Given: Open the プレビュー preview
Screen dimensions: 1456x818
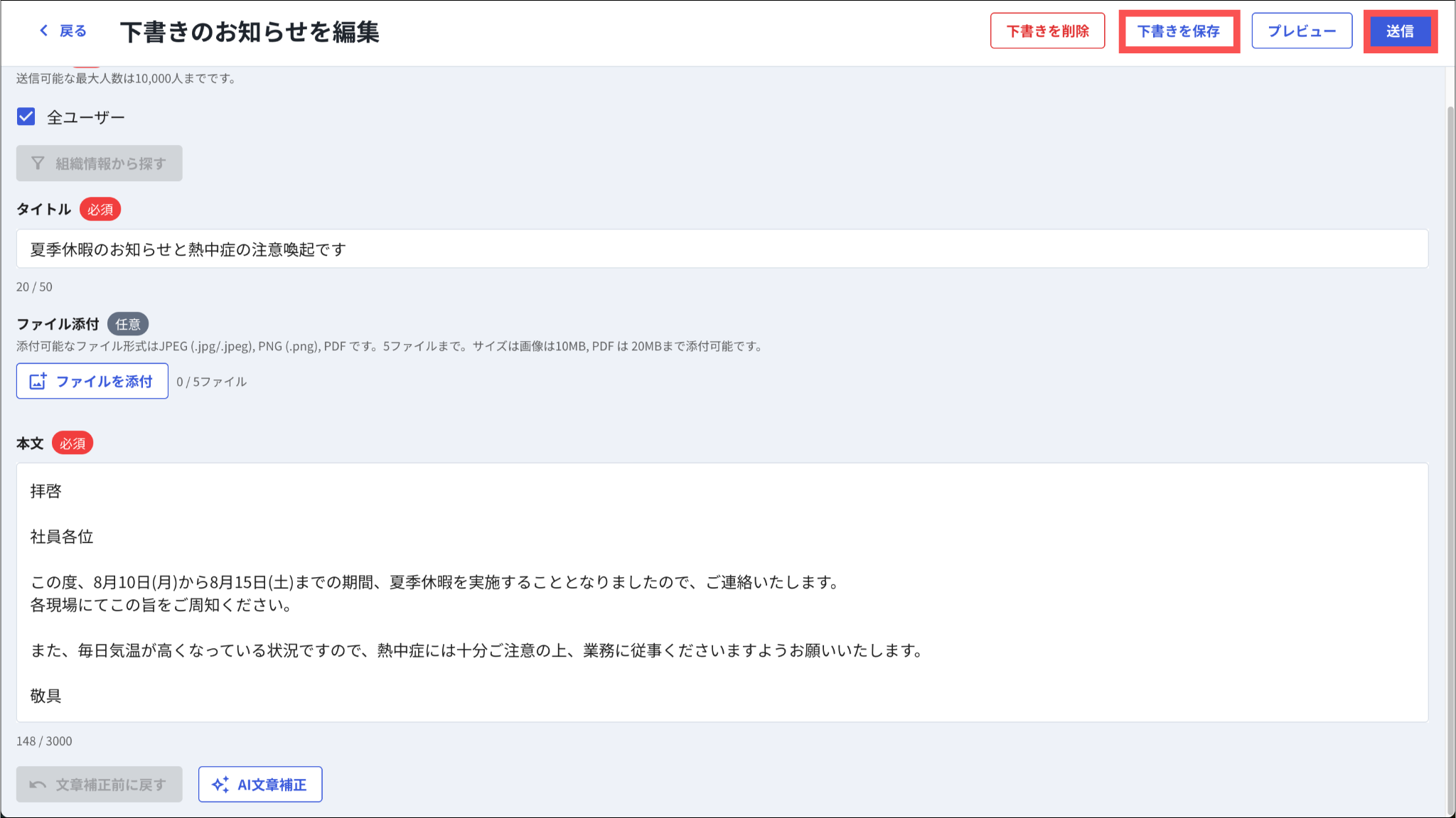Looking at the screenshot, I should [x=1301, y=31].
